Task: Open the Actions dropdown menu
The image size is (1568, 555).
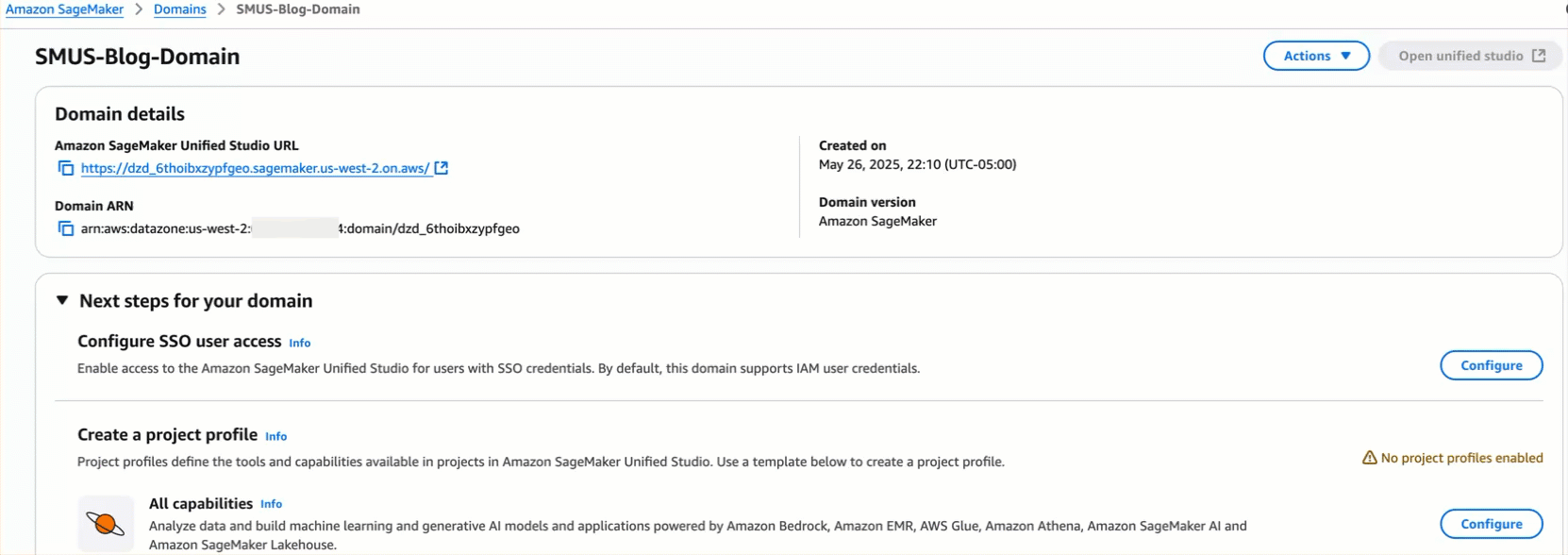Action: point(1316,56)
